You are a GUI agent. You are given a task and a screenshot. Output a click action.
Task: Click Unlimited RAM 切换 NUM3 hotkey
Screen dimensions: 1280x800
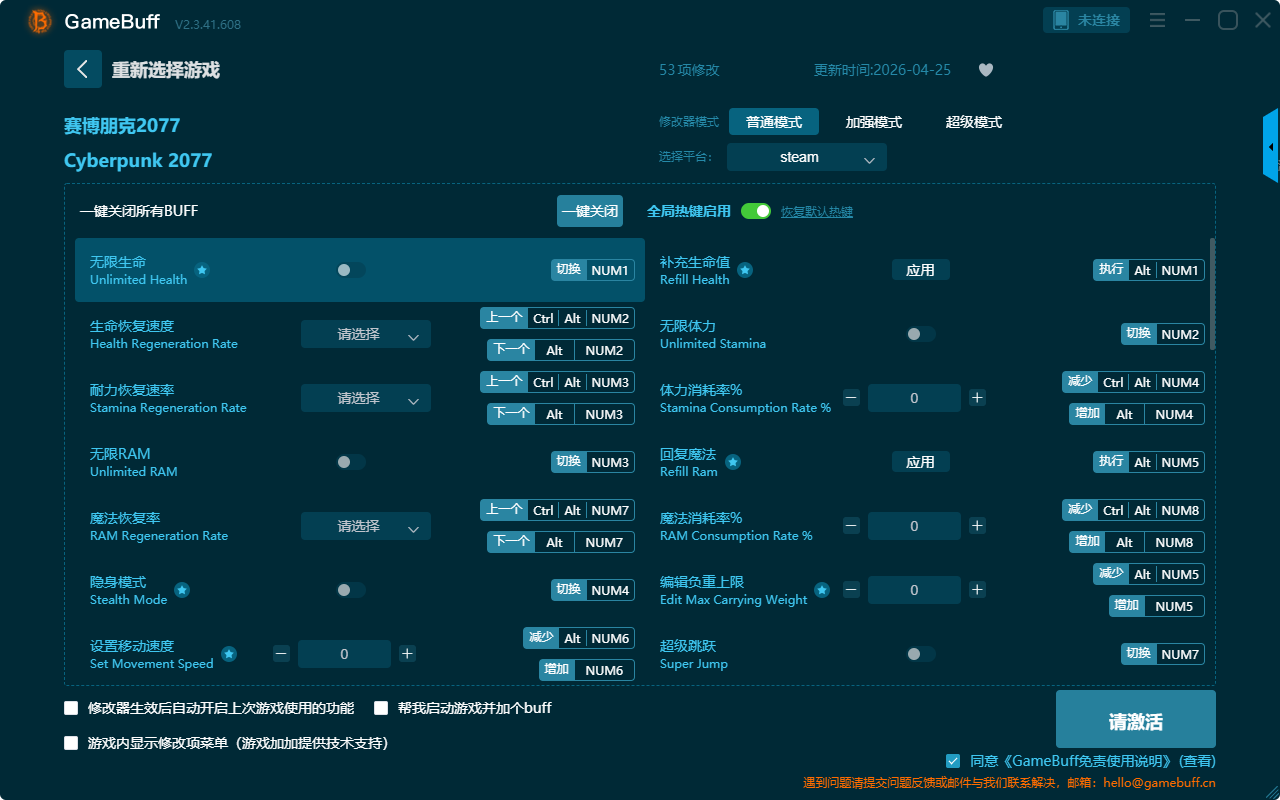coord(593,462)
